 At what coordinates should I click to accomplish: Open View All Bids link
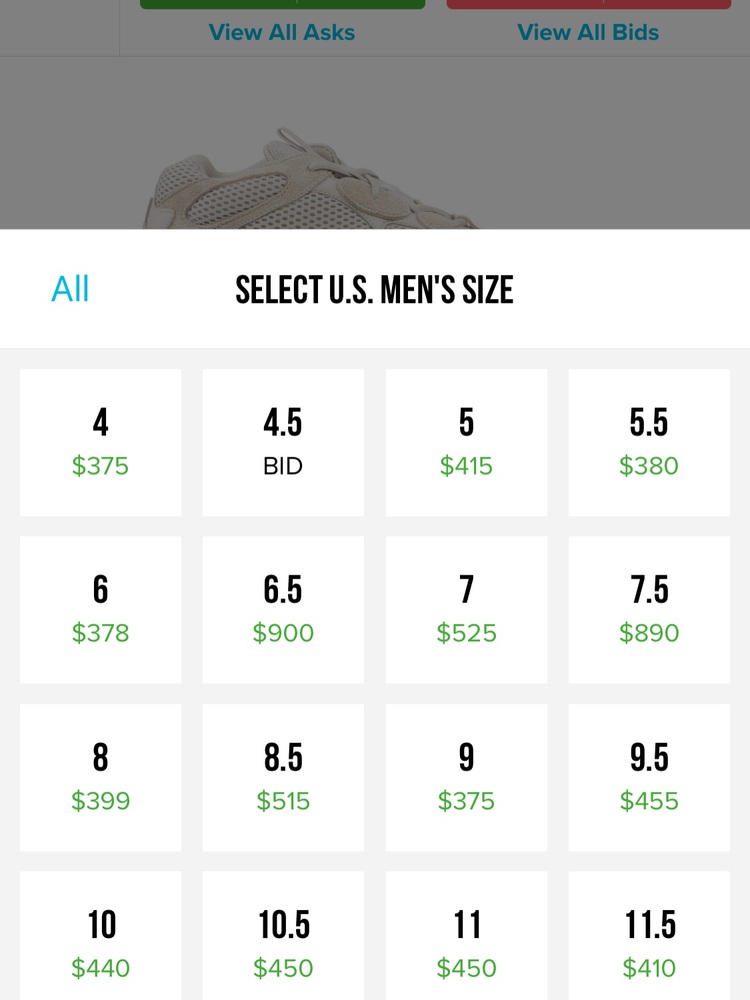[x=588, y=32]
